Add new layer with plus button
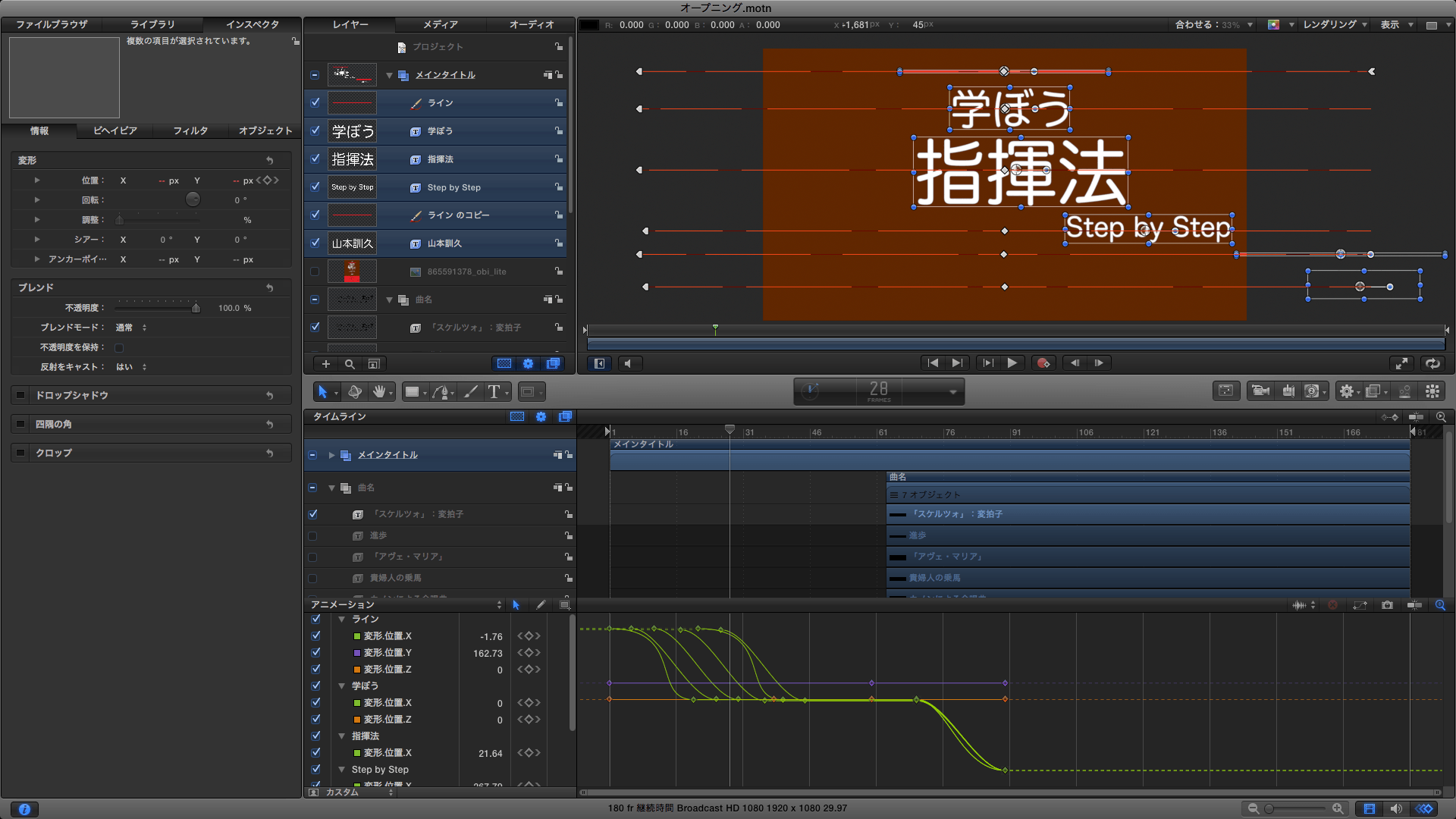This screenshot has width=1456, height=819. (326, 364)
